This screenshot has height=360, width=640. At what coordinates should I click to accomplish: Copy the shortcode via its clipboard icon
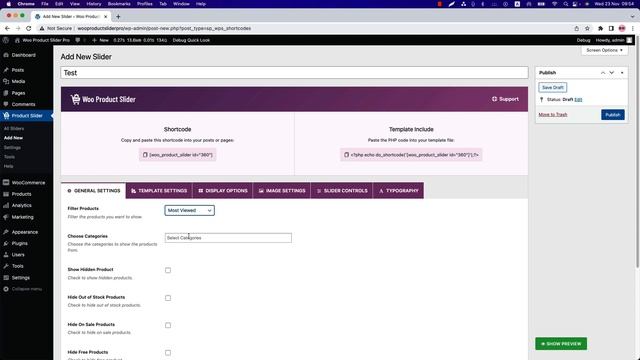(x=145, y=155)
